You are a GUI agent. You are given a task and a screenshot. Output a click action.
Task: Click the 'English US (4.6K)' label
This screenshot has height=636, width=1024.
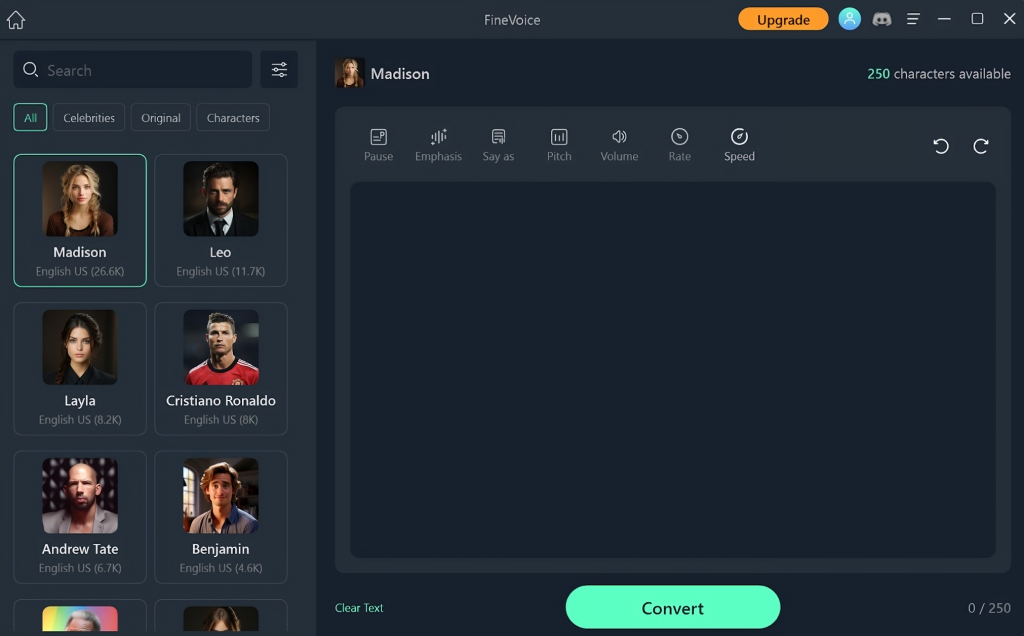coord(221,567)
